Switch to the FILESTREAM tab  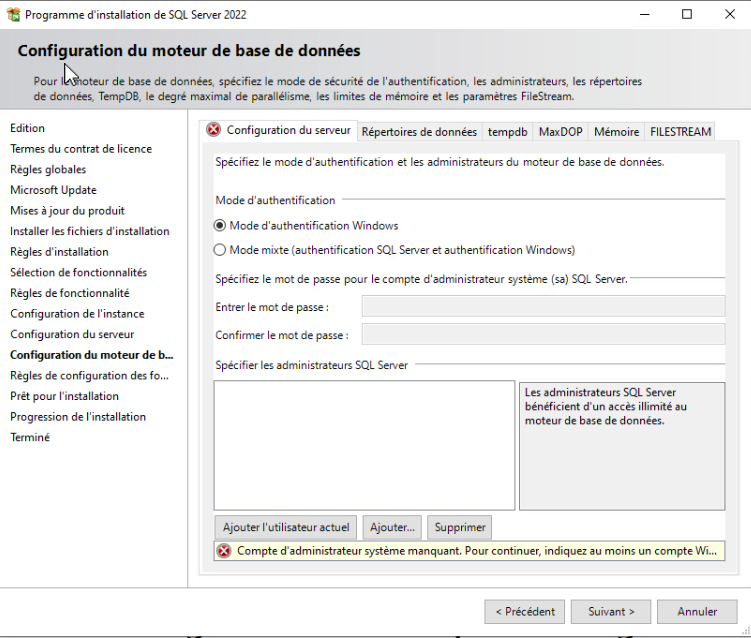[x=680, y=132]
